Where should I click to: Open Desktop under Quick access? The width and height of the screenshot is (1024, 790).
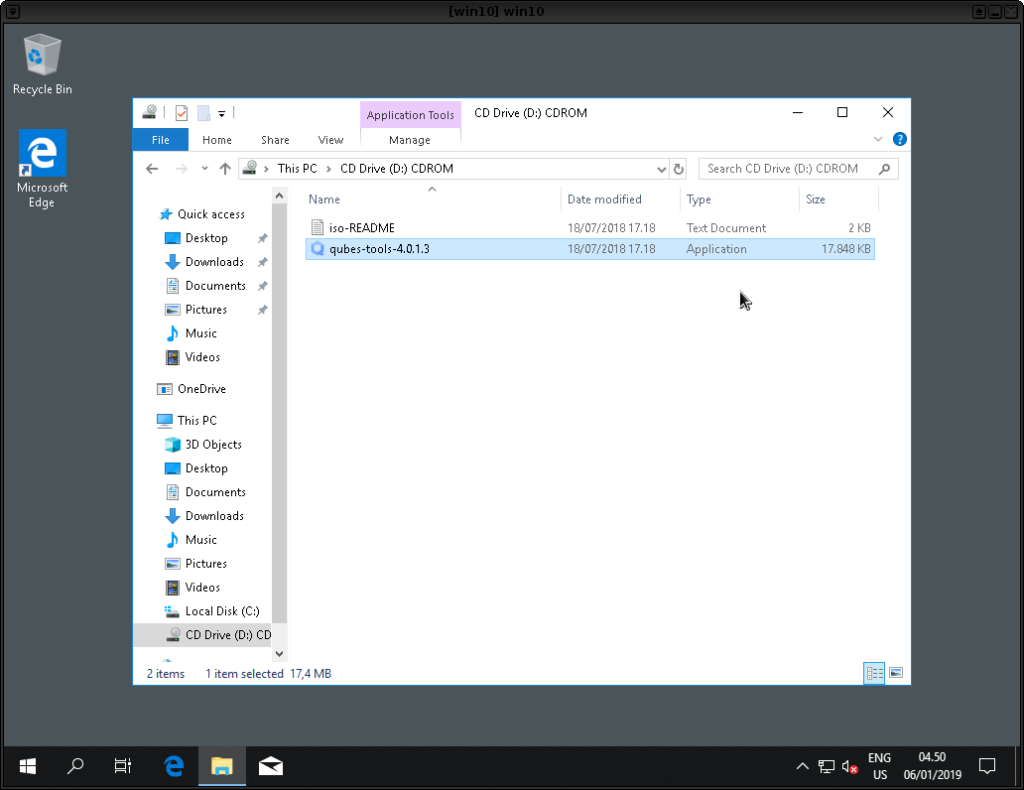coord(206,238)
